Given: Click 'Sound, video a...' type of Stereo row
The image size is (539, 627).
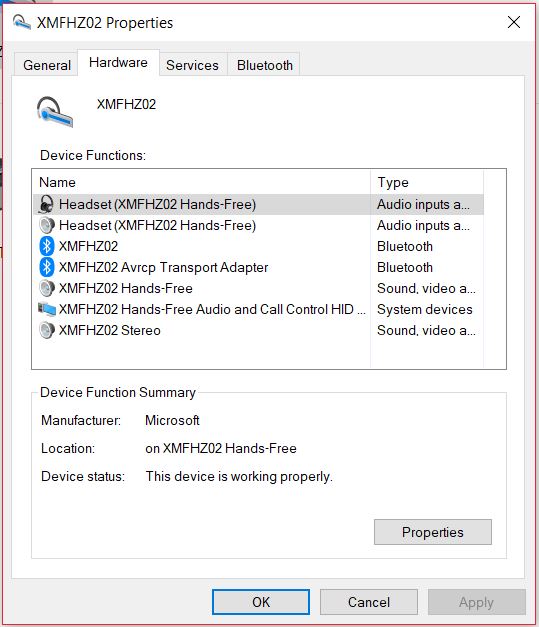Looking at the screenshot, I should (x=426, y=330).
